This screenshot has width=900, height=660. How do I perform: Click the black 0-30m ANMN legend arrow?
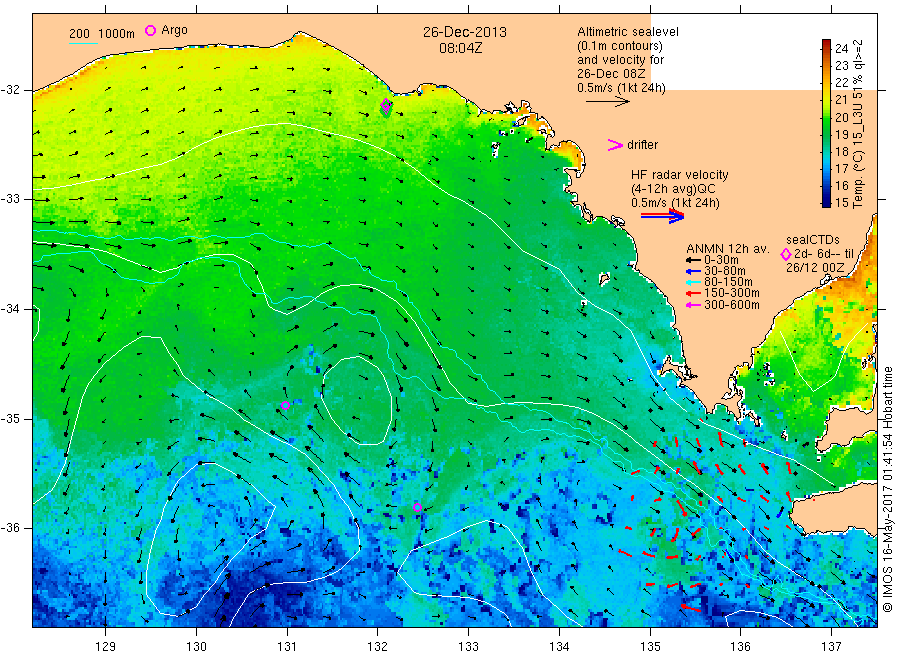(693, 260)
